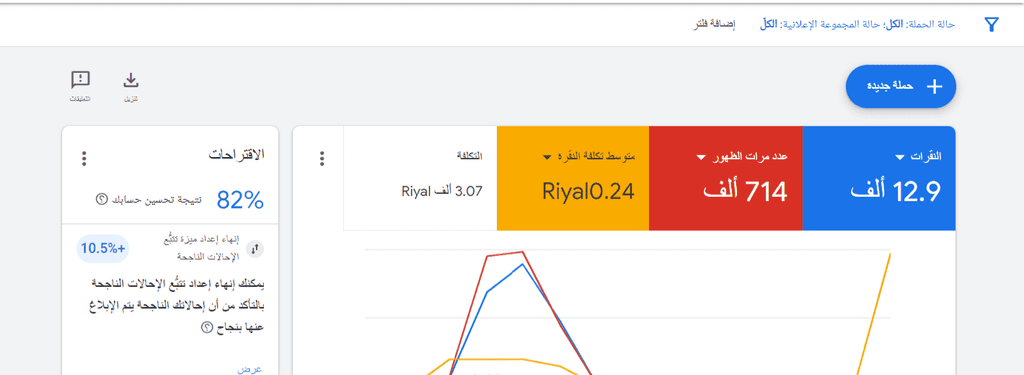Image resolution: width=1024 pixels, height=375 pixels.
Task: Open the three-dot menu on the الاقتراحات card
Action: 84,159
